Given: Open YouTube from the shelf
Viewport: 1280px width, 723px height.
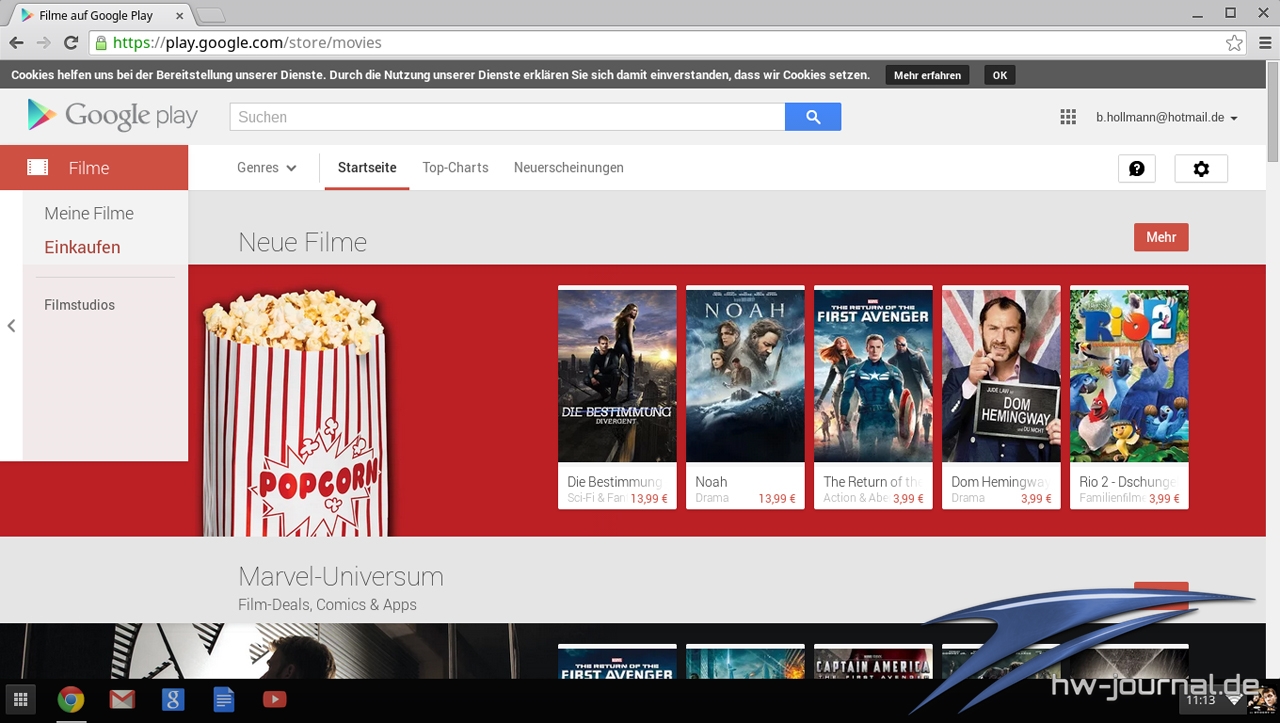Looking at the screenshot, I should pos(275,699).
